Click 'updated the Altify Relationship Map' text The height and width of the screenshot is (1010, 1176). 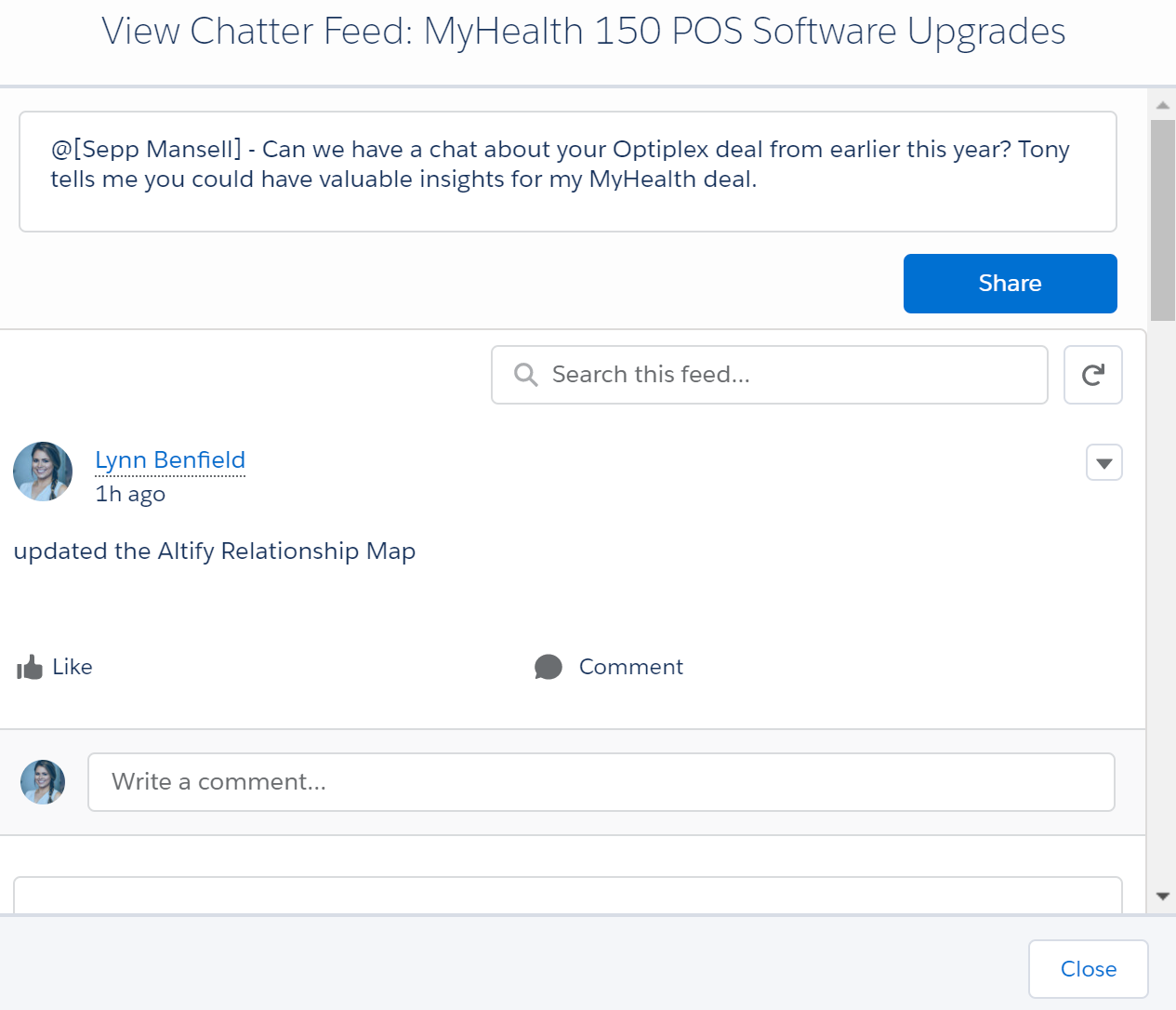point(215,552)
